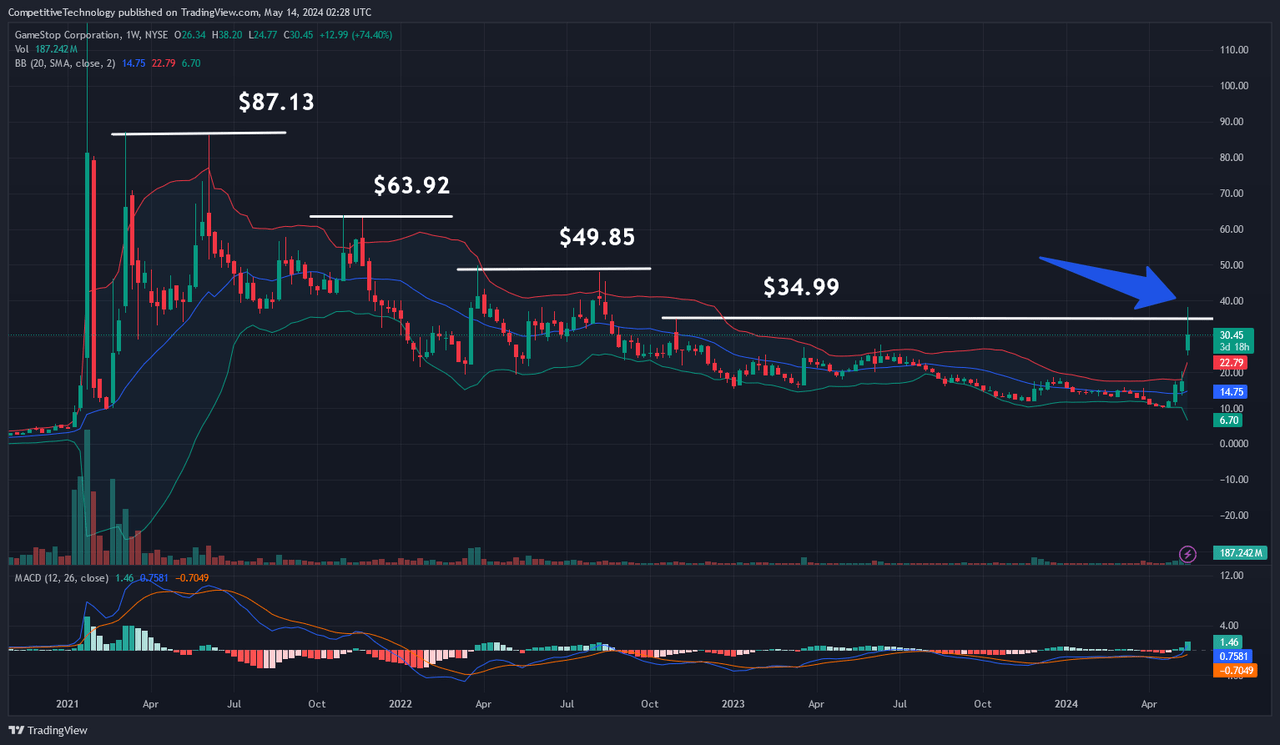Click the 3d 18h countdown under last price
The width and height of the screenshot is (1280, 745).
pos(1232,347)
